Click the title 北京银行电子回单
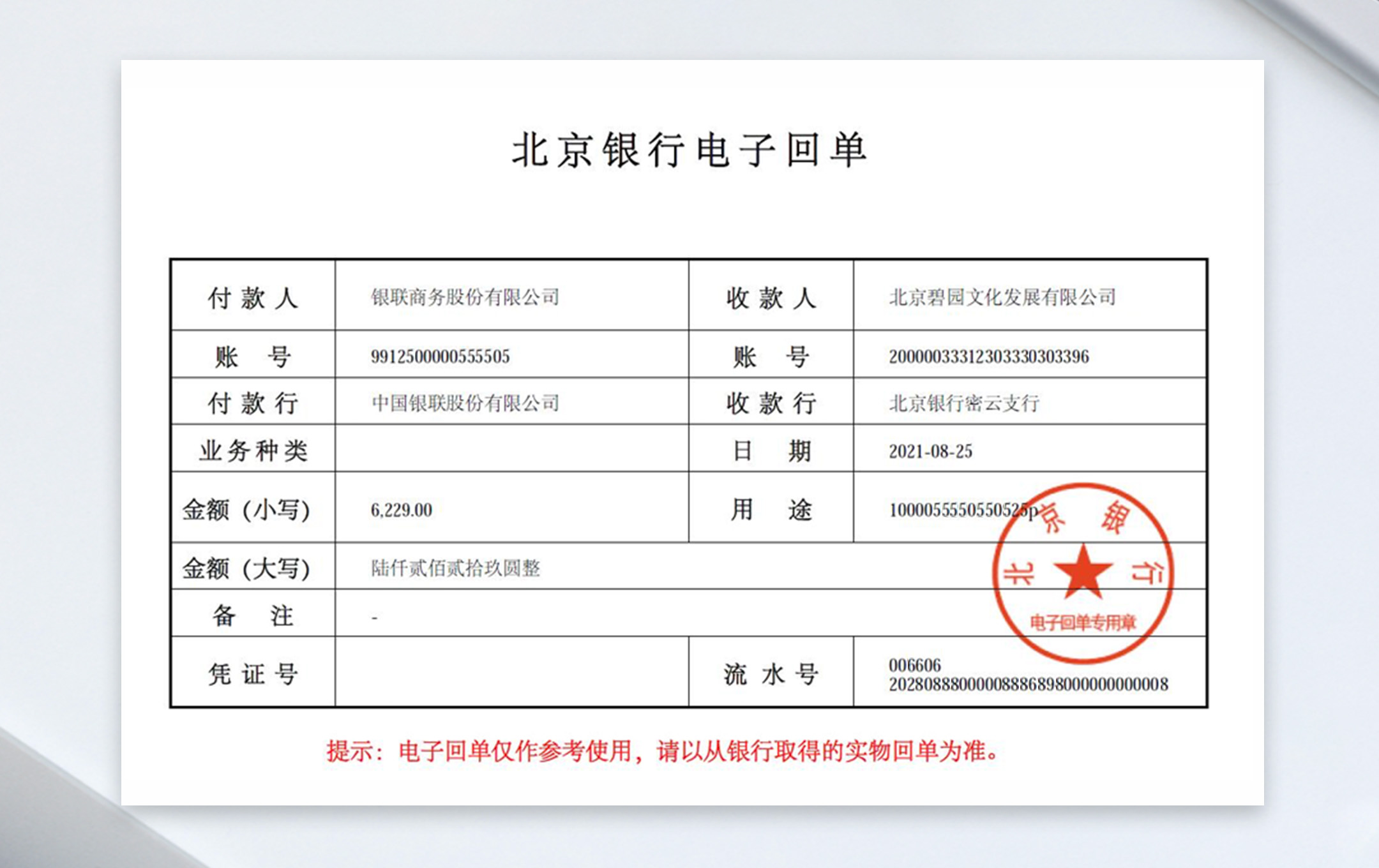Screen dimensions: 1379x868 (689, 151)
